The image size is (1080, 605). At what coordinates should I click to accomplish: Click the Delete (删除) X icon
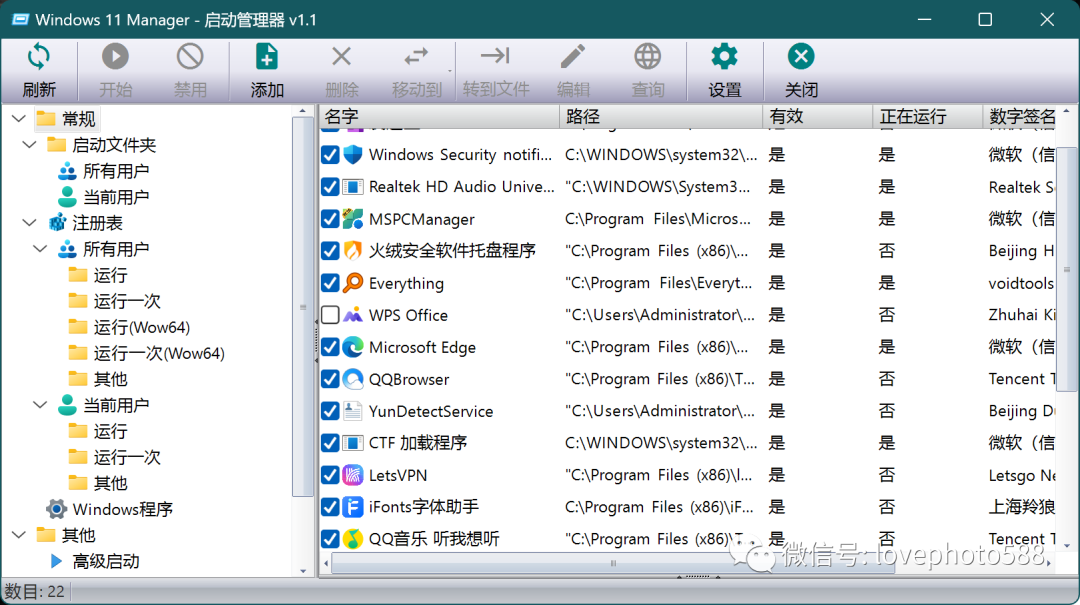coord(342,57)
